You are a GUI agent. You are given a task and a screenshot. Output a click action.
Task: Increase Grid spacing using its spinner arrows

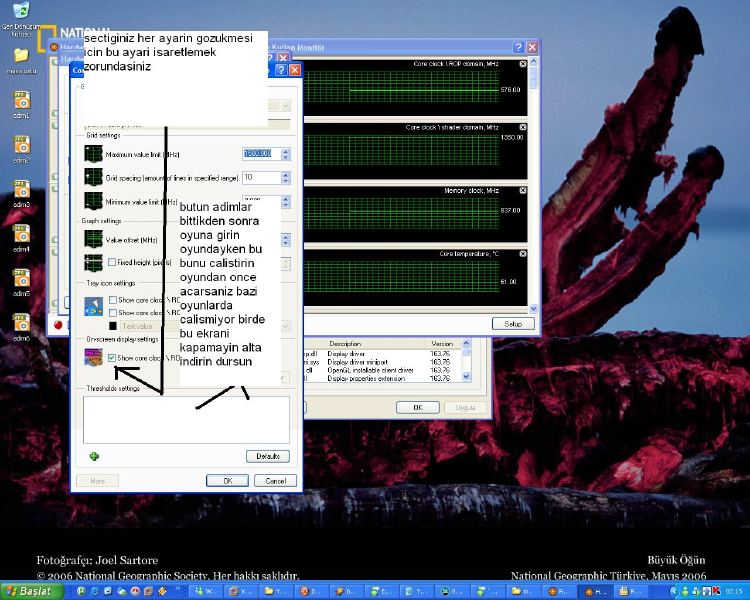click(286, 175)
